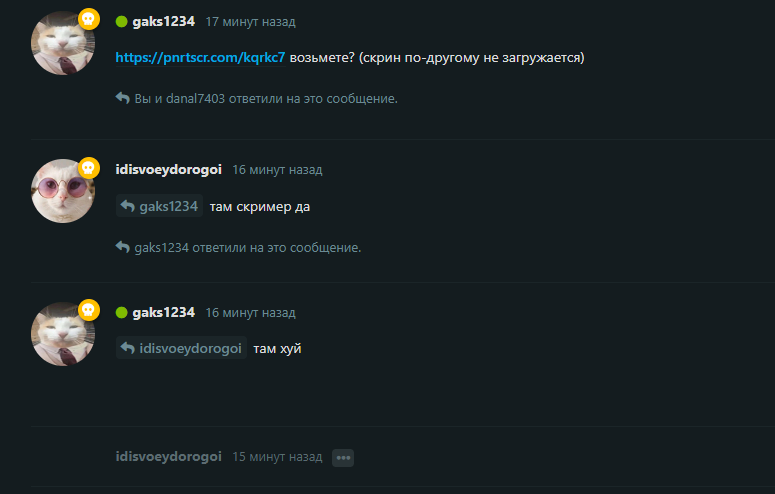Open the pnrtscr.com/kqrkc7 link
Image resolution: width=775 pixels, height=494 pixels.
point(200,57)
